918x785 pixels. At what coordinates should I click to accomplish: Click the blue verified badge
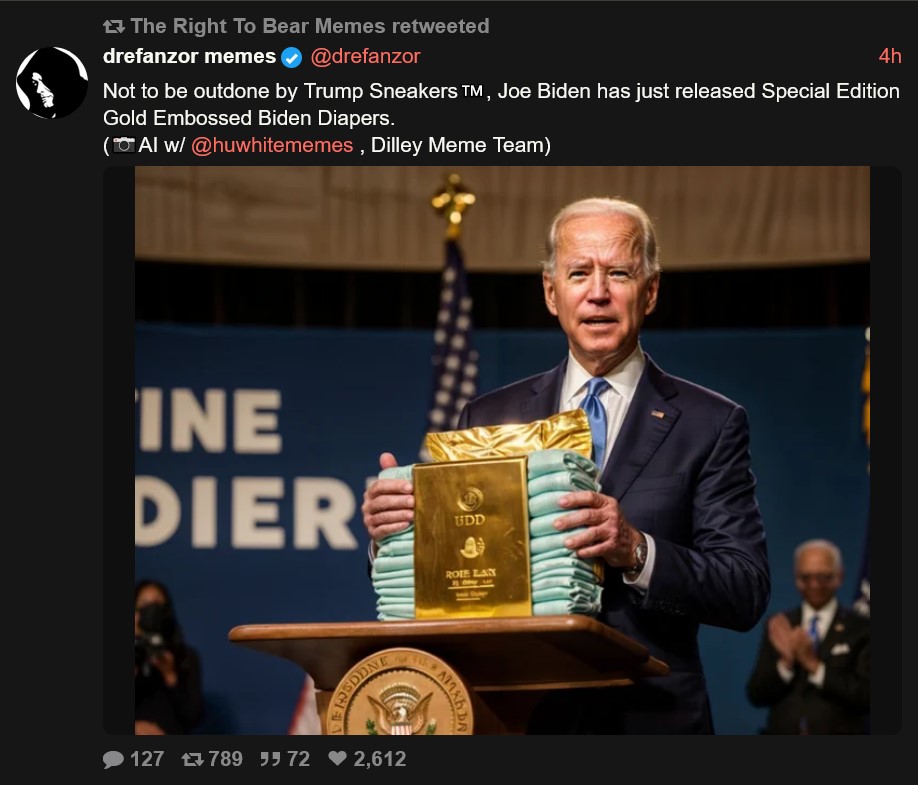click(x=292, y=57)
